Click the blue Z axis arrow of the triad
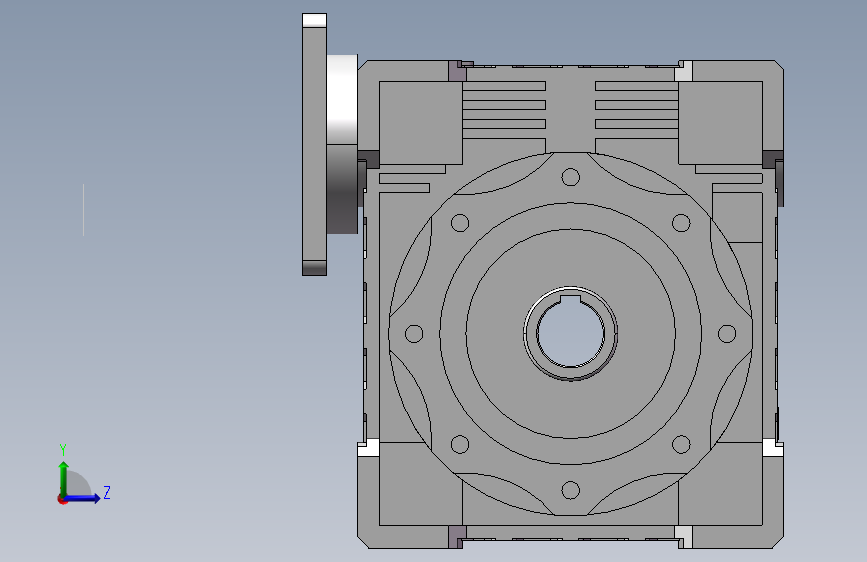Viewport: 867px width, 562px height. tap(83, 498)
